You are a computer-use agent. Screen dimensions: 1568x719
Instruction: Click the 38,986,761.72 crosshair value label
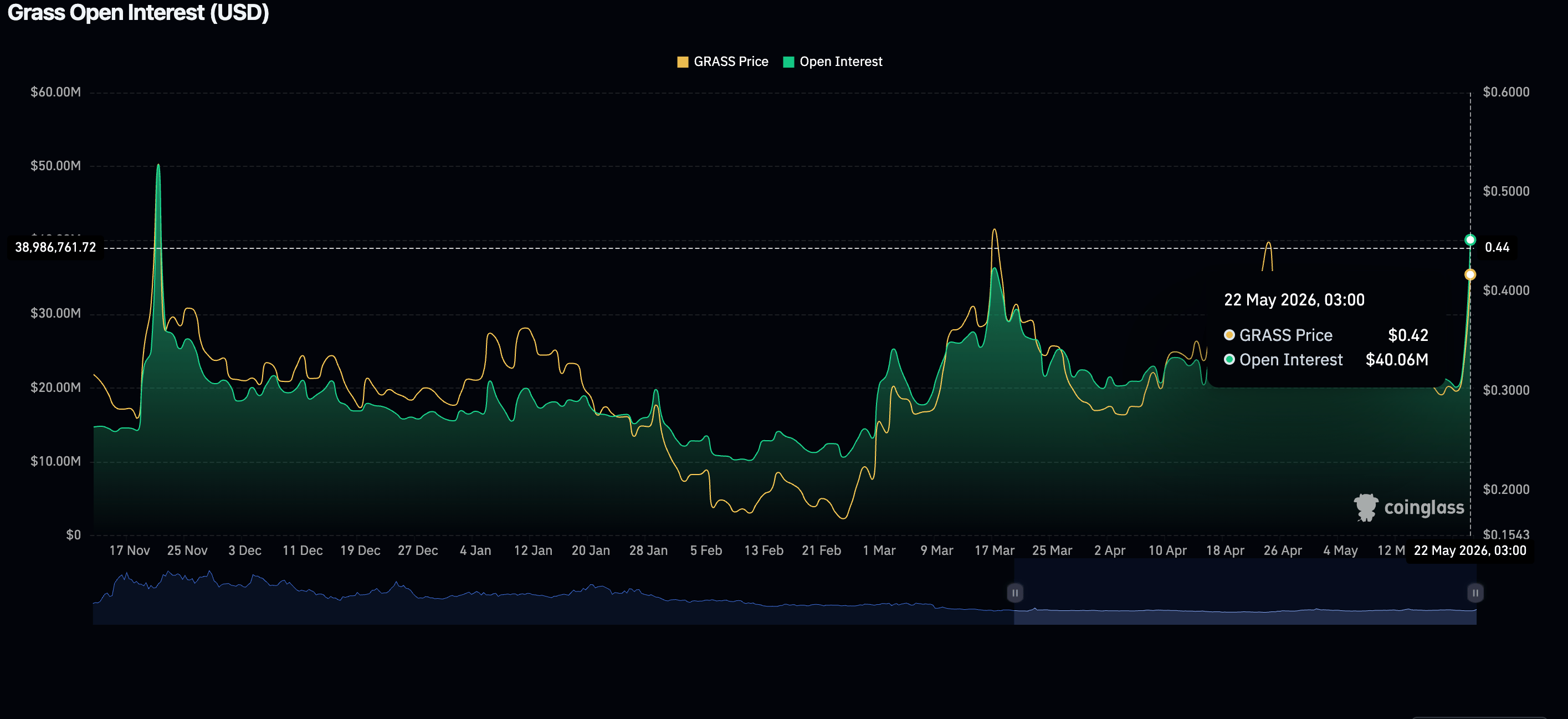(55, 247)
